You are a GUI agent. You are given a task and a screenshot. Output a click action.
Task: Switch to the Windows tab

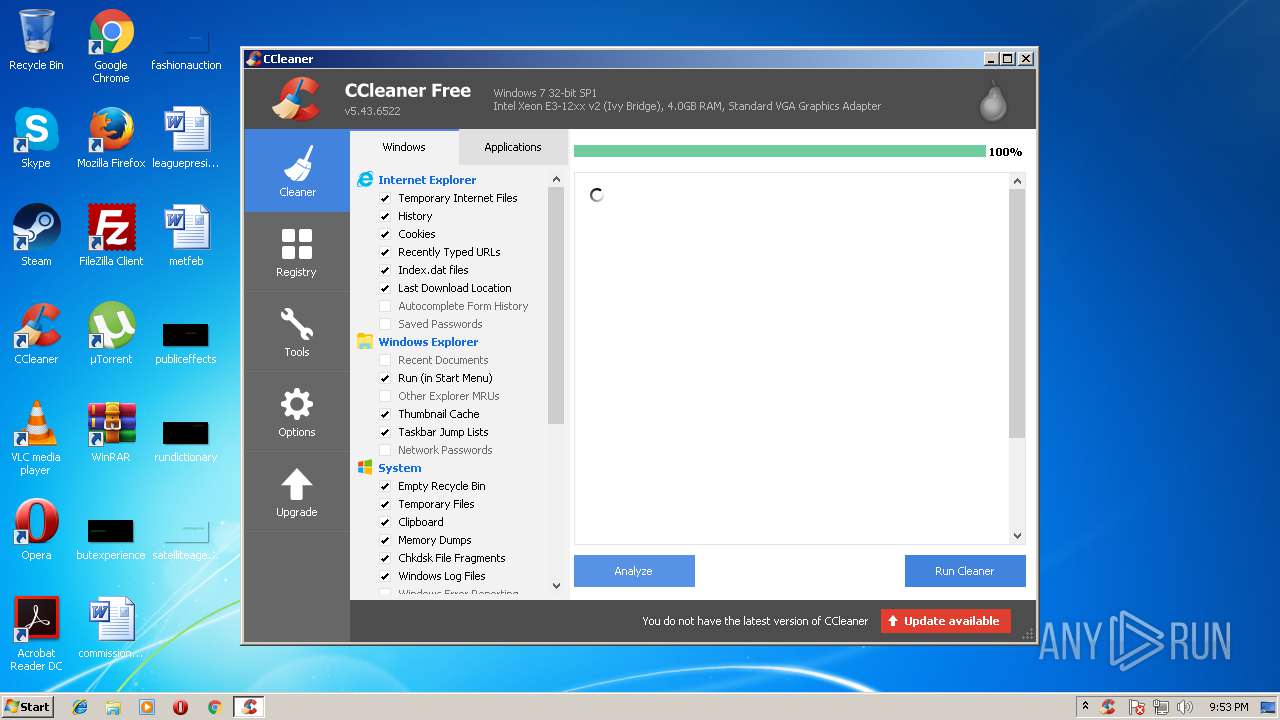click(404, 147)
